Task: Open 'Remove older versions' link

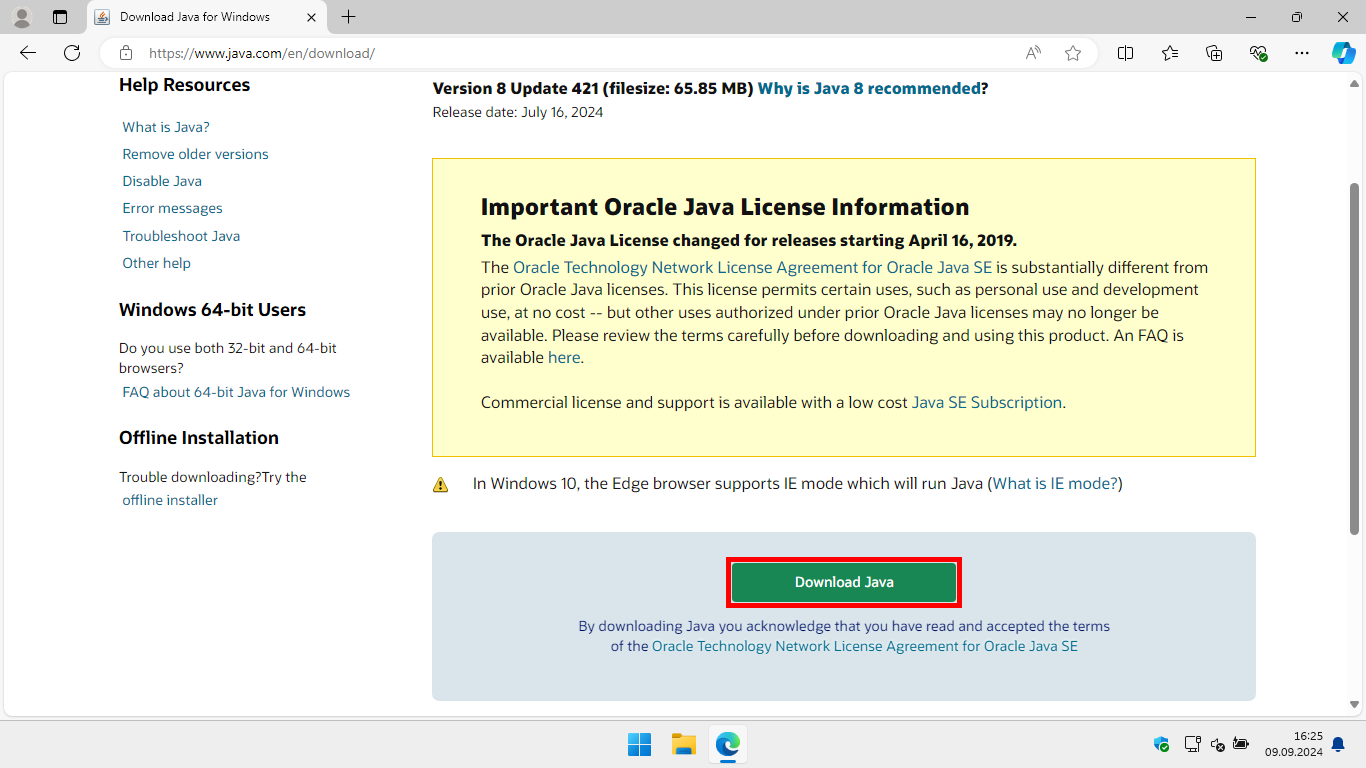Action: (x=195, y=154)
